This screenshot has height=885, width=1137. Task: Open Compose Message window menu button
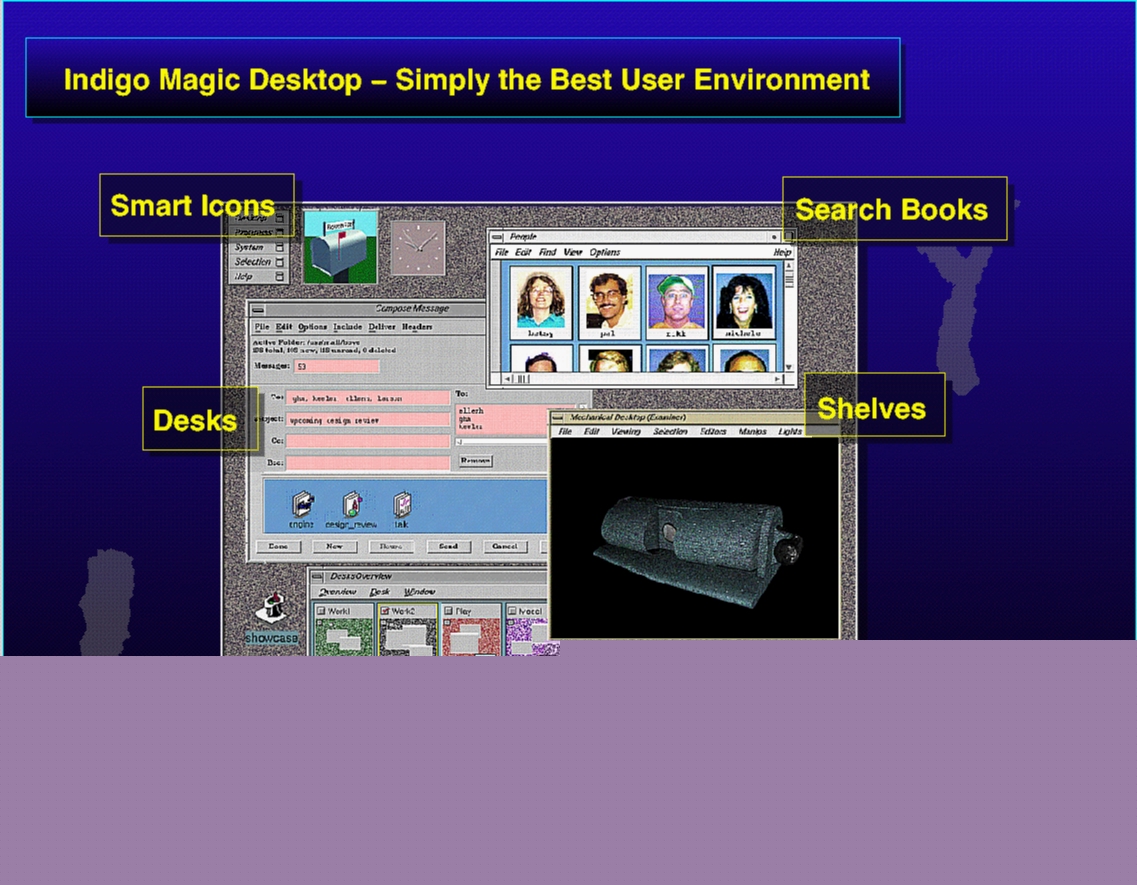click(x=258, y=309)
